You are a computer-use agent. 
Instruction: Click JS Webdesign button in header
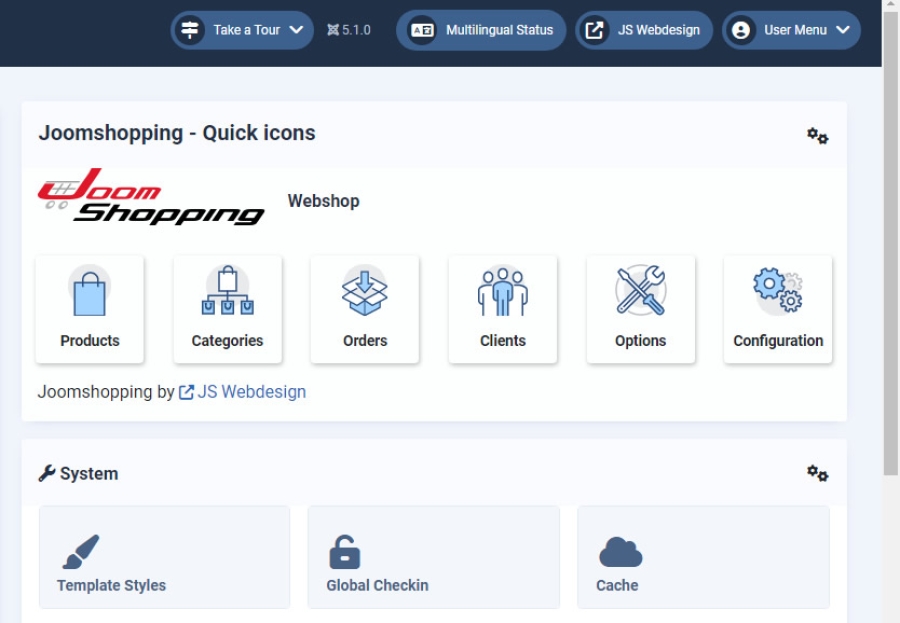(x=643, y=30)
